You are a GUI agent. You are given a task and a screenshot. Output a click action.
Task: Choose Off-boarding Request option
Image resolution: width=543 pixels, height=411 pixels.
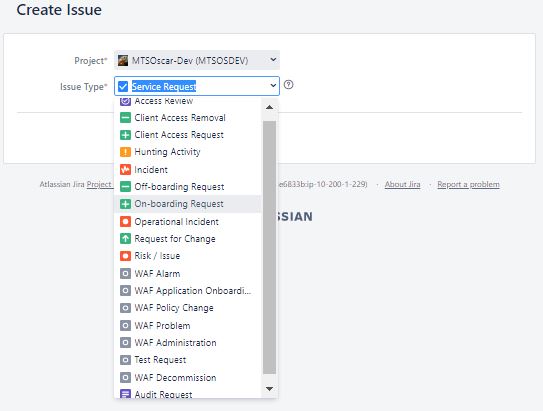tap(188, 187)
